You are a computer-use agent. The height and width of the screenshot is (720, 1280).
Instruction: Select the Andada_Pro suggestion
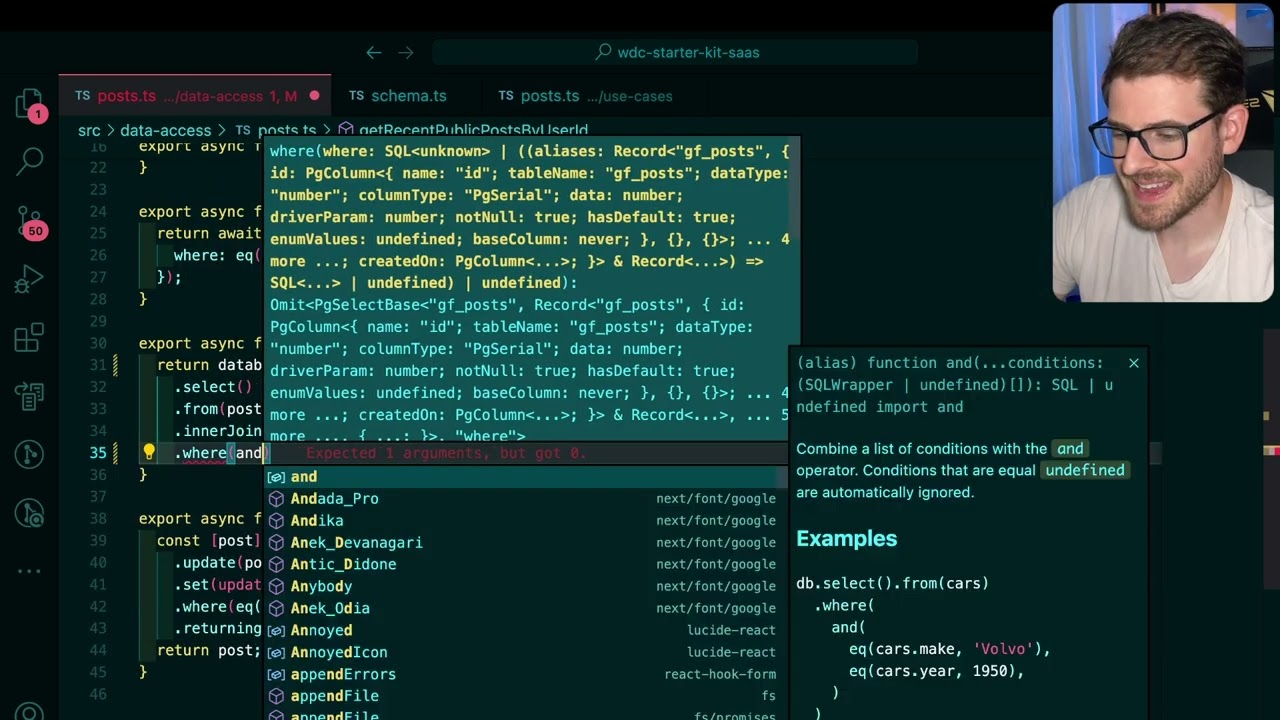527,499
